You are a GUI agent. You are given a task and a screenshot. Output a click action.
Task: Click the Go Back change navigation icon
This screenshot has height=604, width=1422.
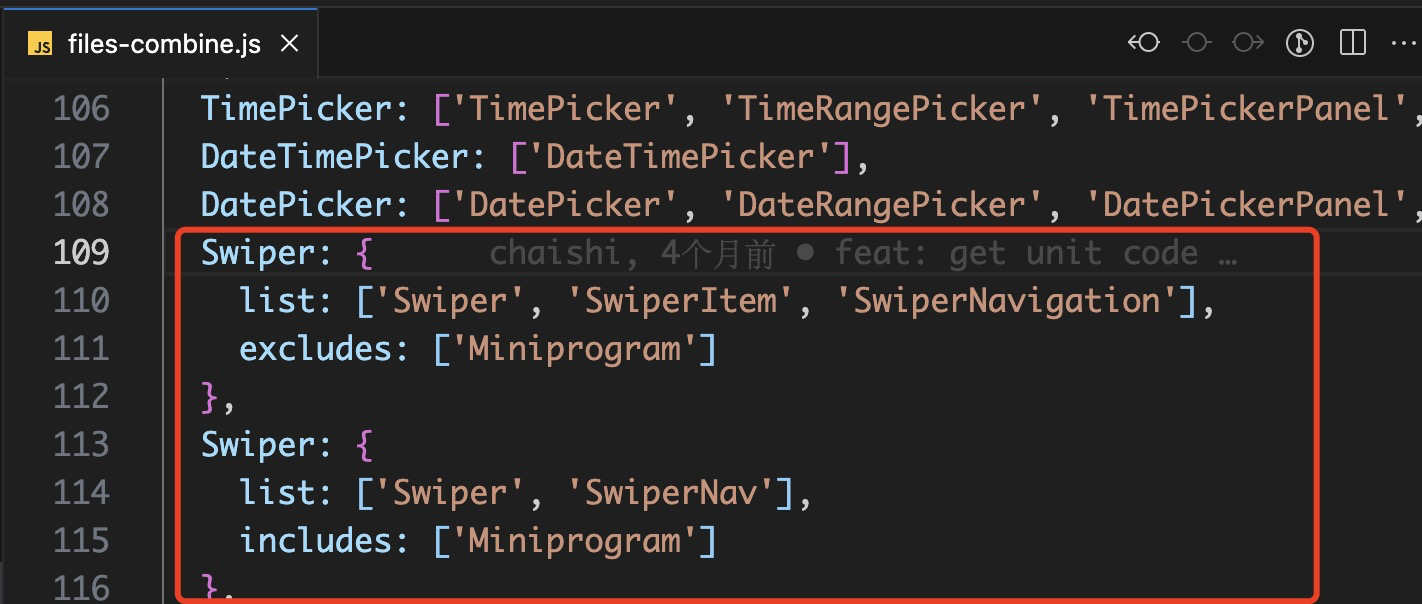1143,42
